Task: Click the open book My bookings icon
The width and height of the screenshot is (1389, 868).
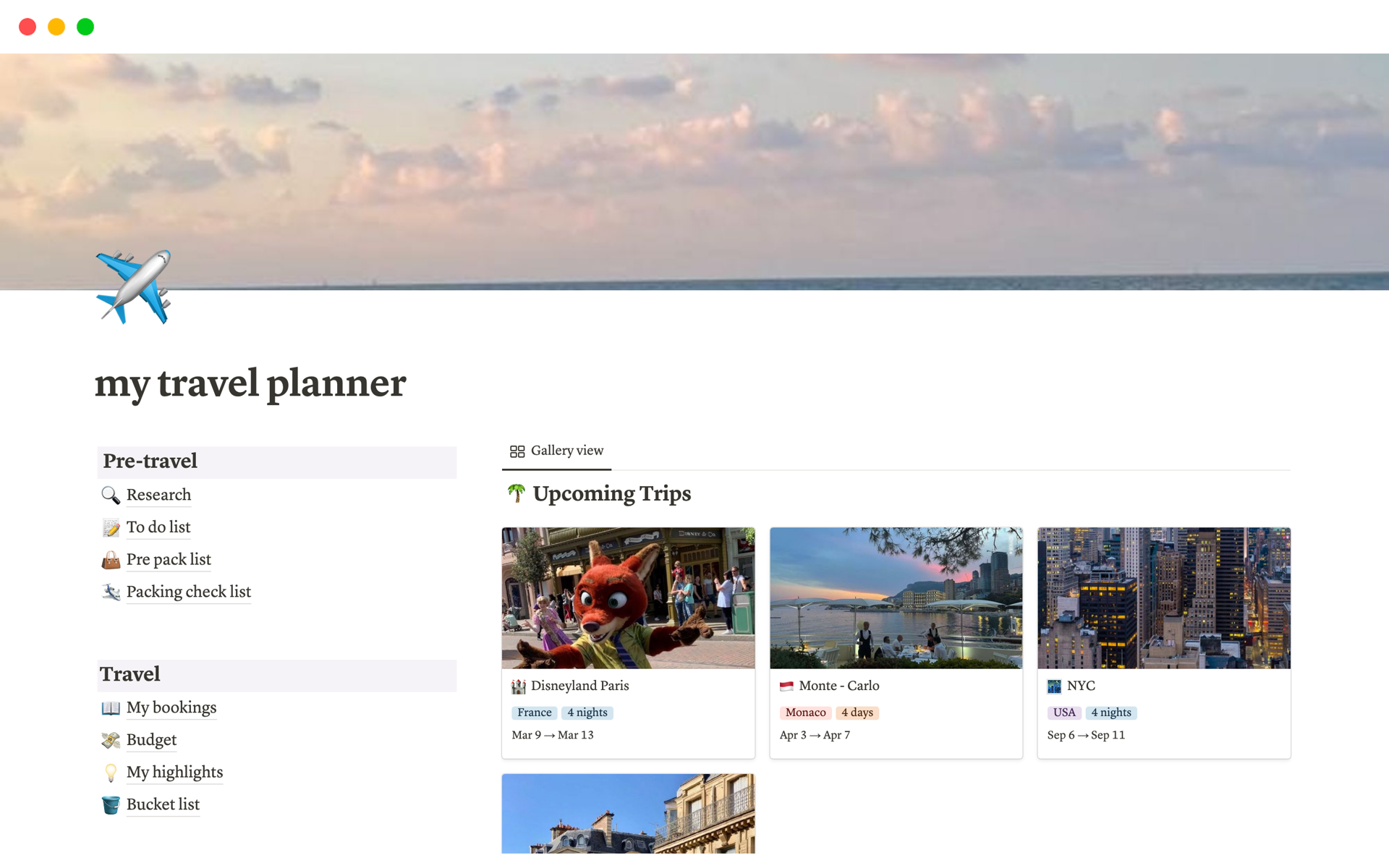Action: click(110, 707)
